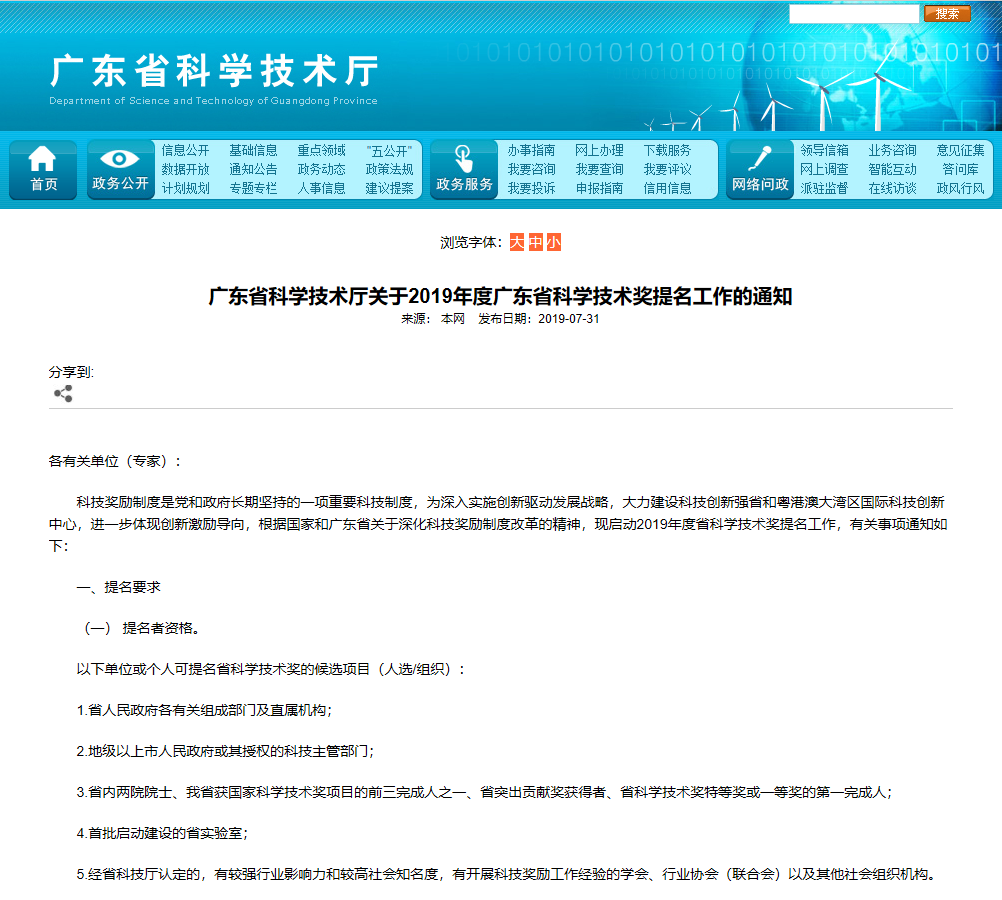Go to 计划规划 page
Viewport: 1002px width, 900px height.
click(185, 189)
